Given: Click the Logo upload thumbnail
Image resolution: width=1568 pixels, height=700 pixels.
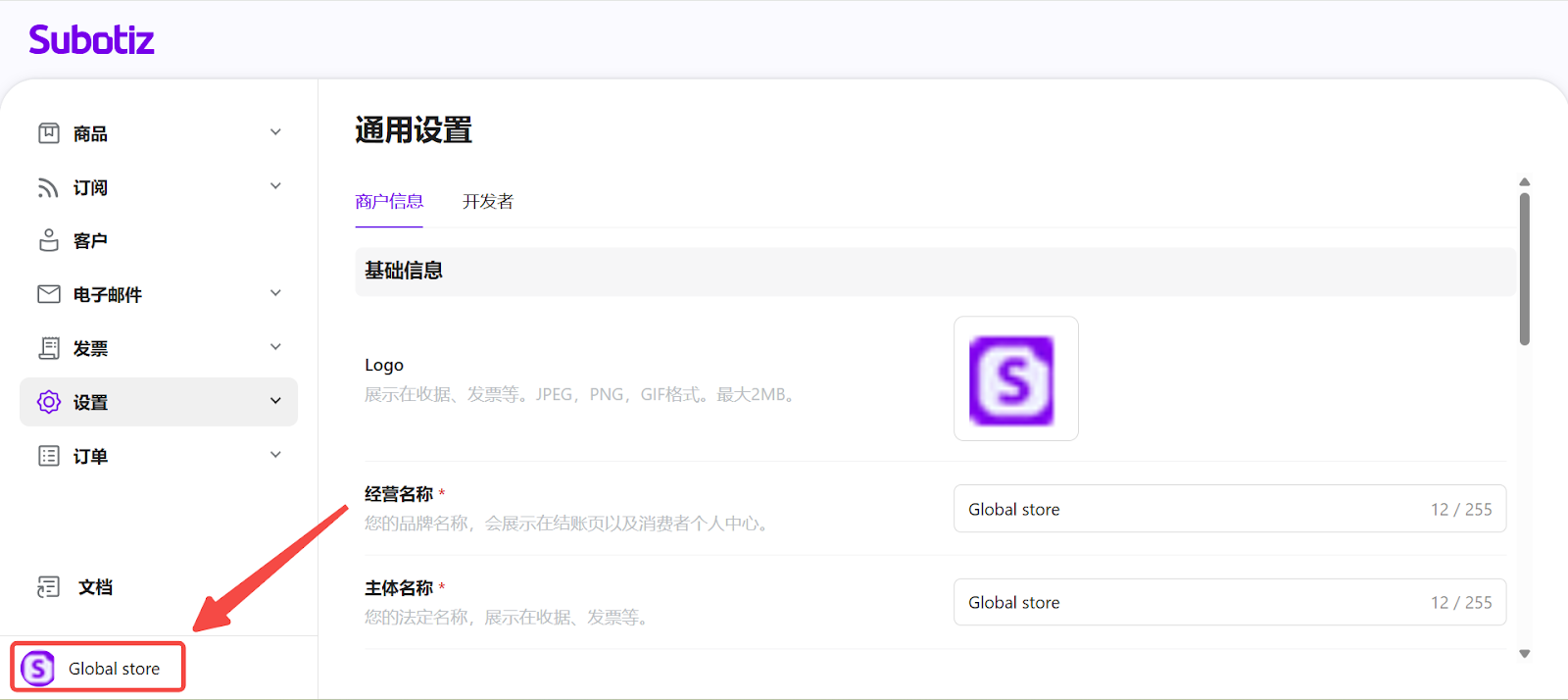Looking at the screenshot, I should (x=1015, y=379).
